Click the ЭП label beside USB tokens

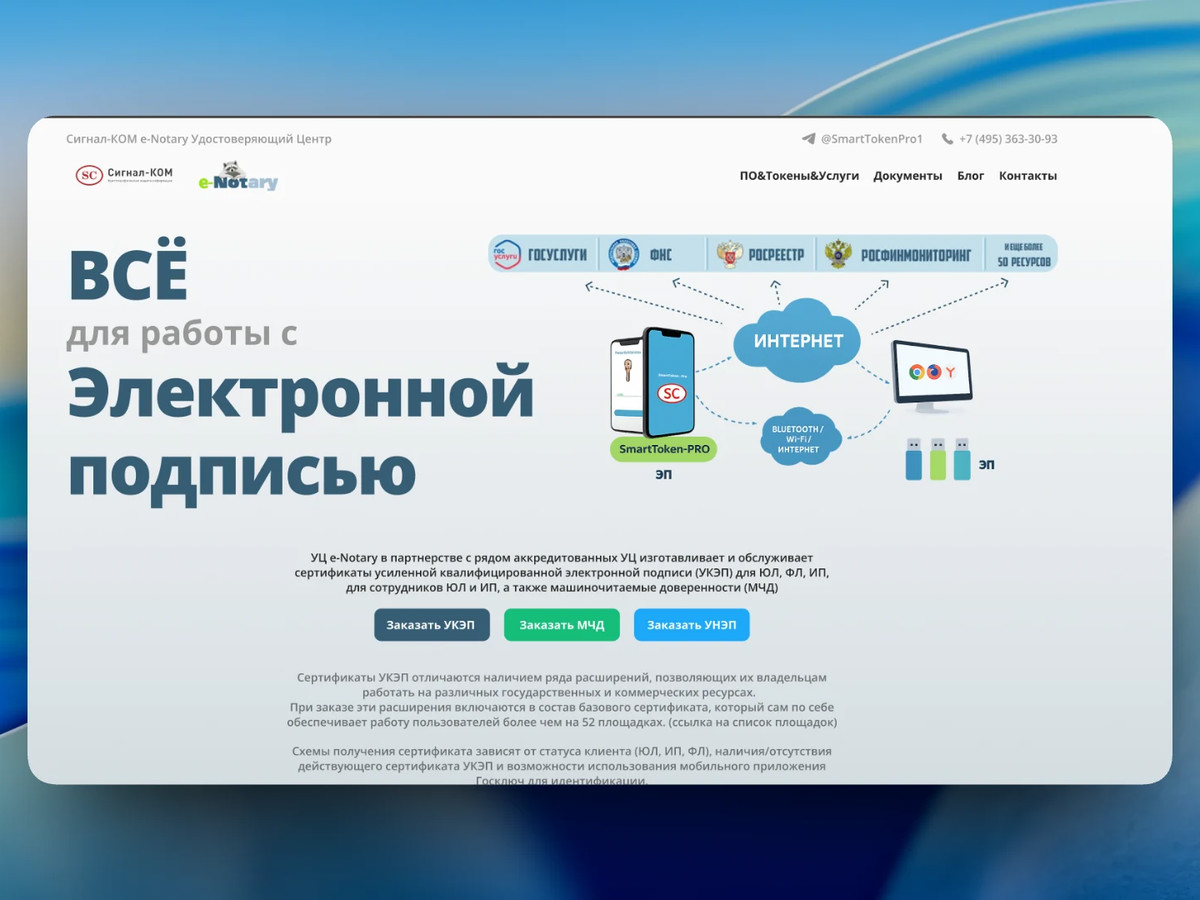pos(986,465)
